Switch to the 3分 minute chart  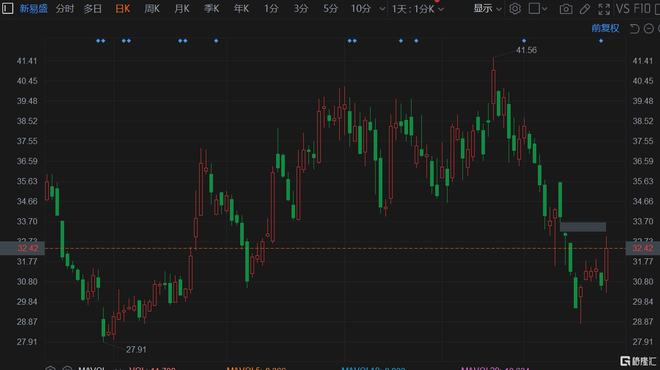301,8
